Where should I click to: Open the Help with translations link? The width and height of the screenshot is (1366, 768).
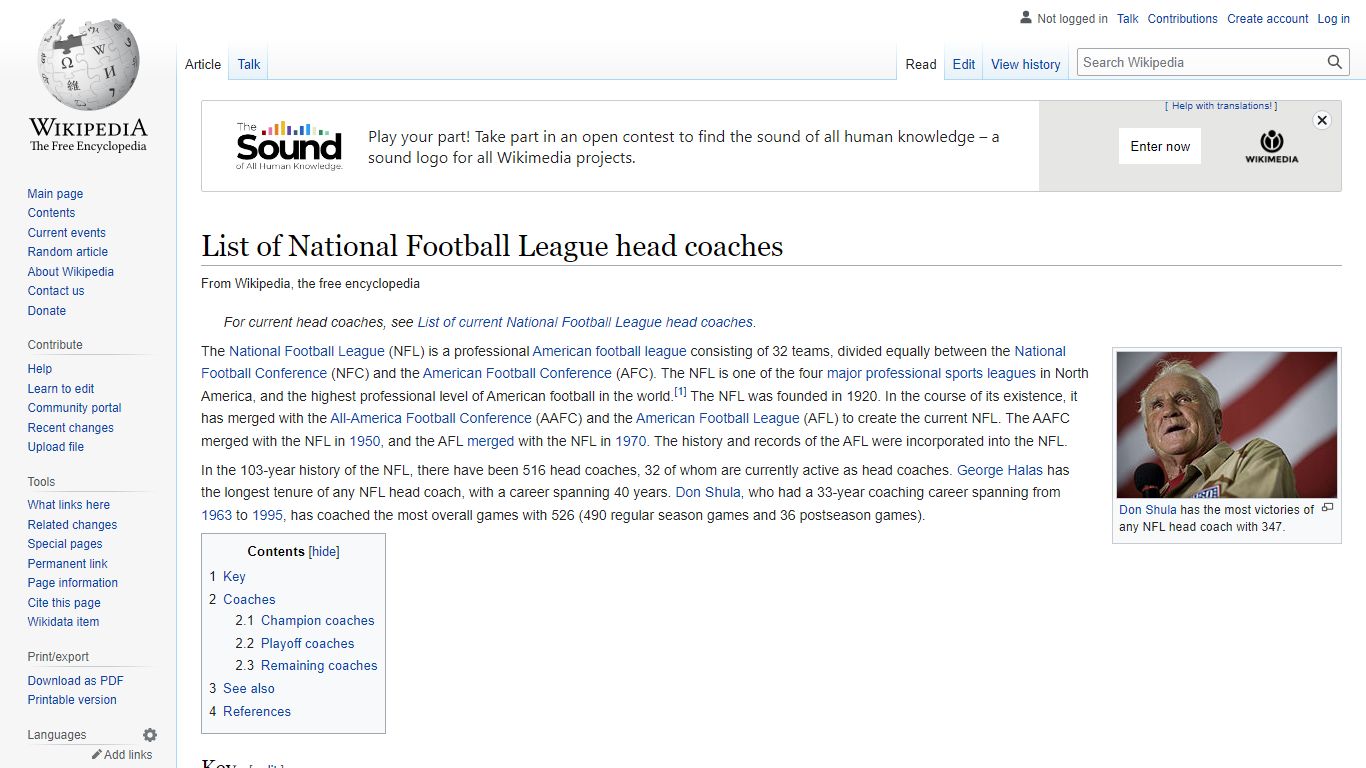point(1221,106)
